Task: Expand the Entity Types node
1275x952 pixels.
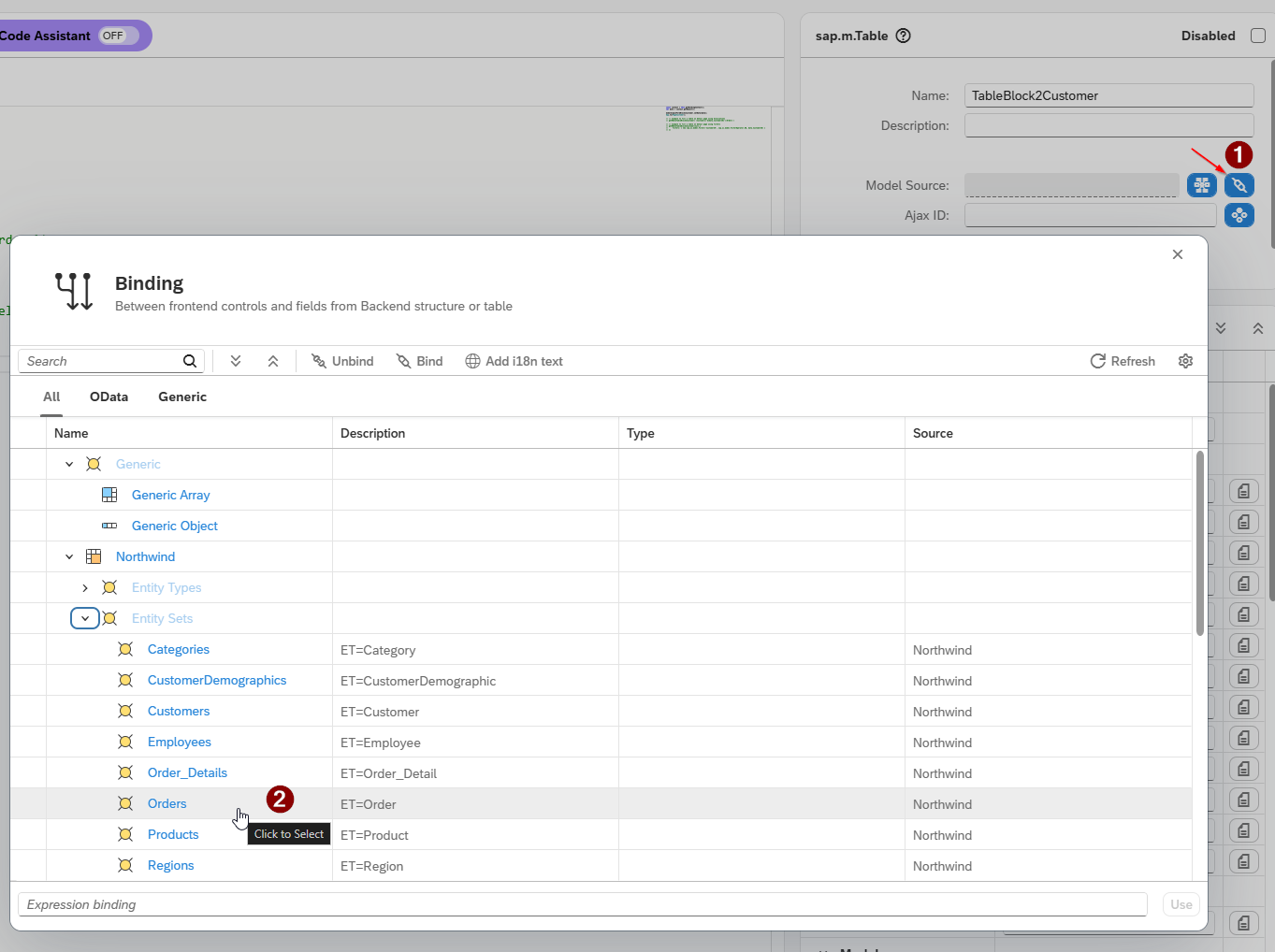Action: tap(85, 587)
